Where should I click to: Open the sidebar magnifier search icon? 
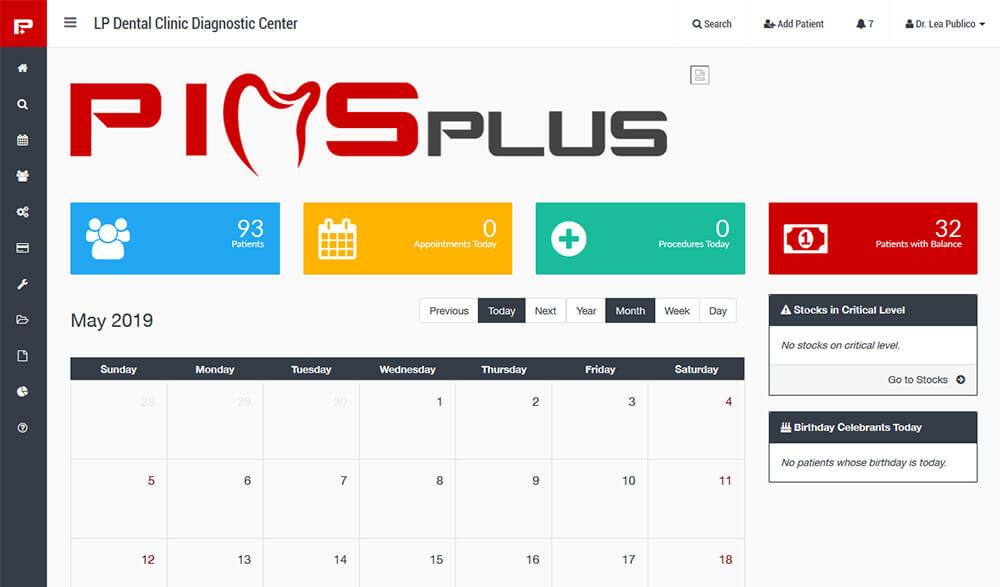click(x=22, y=104)
